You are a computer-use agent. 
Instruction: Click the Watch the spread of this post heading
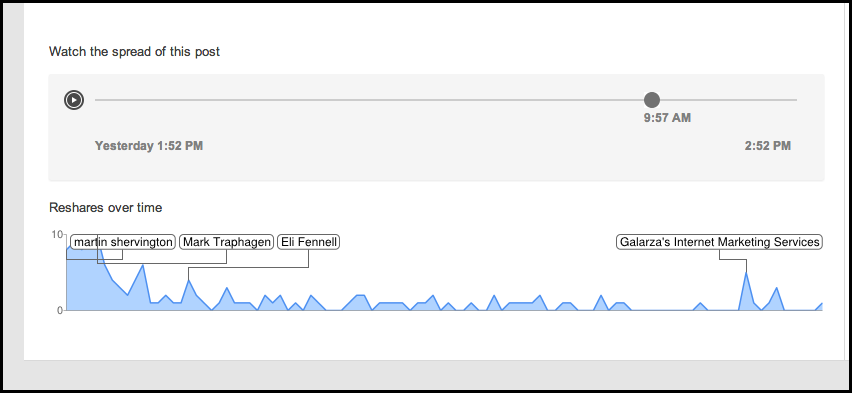point(134,52)
